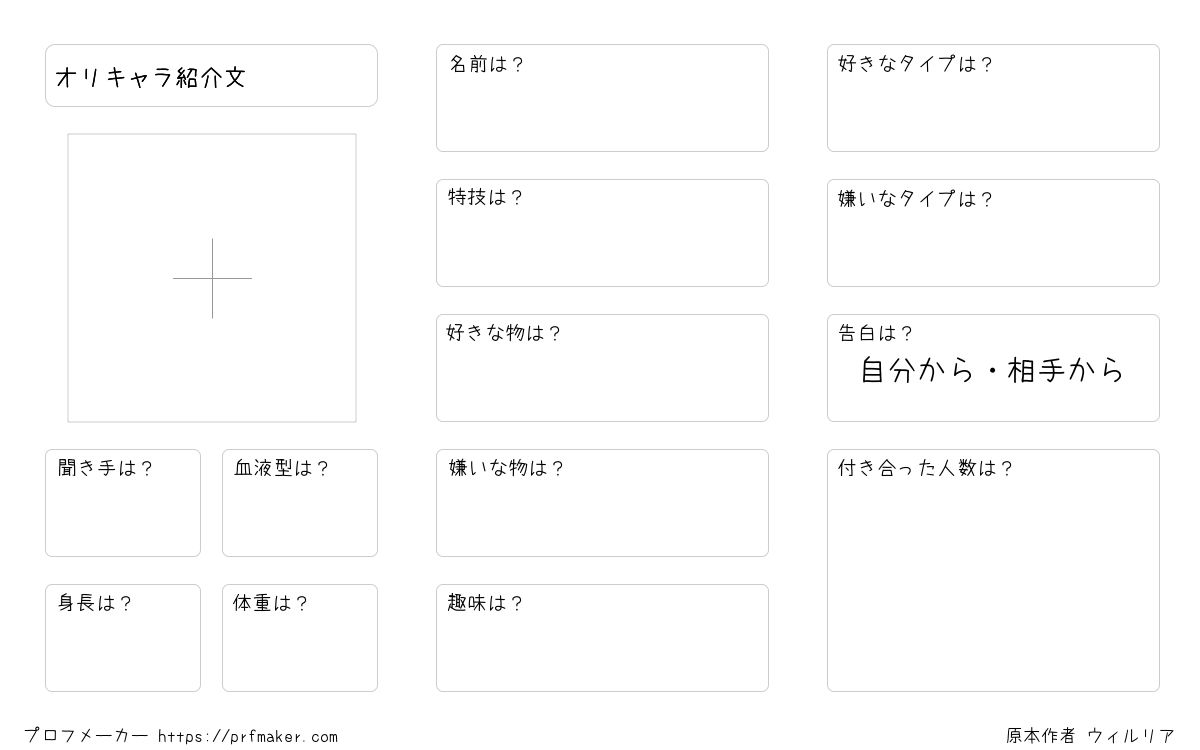Screen dimensions: 1200x750
Task: Click the 嫌いなタイプは？ box
Action: tap(993, 233)
